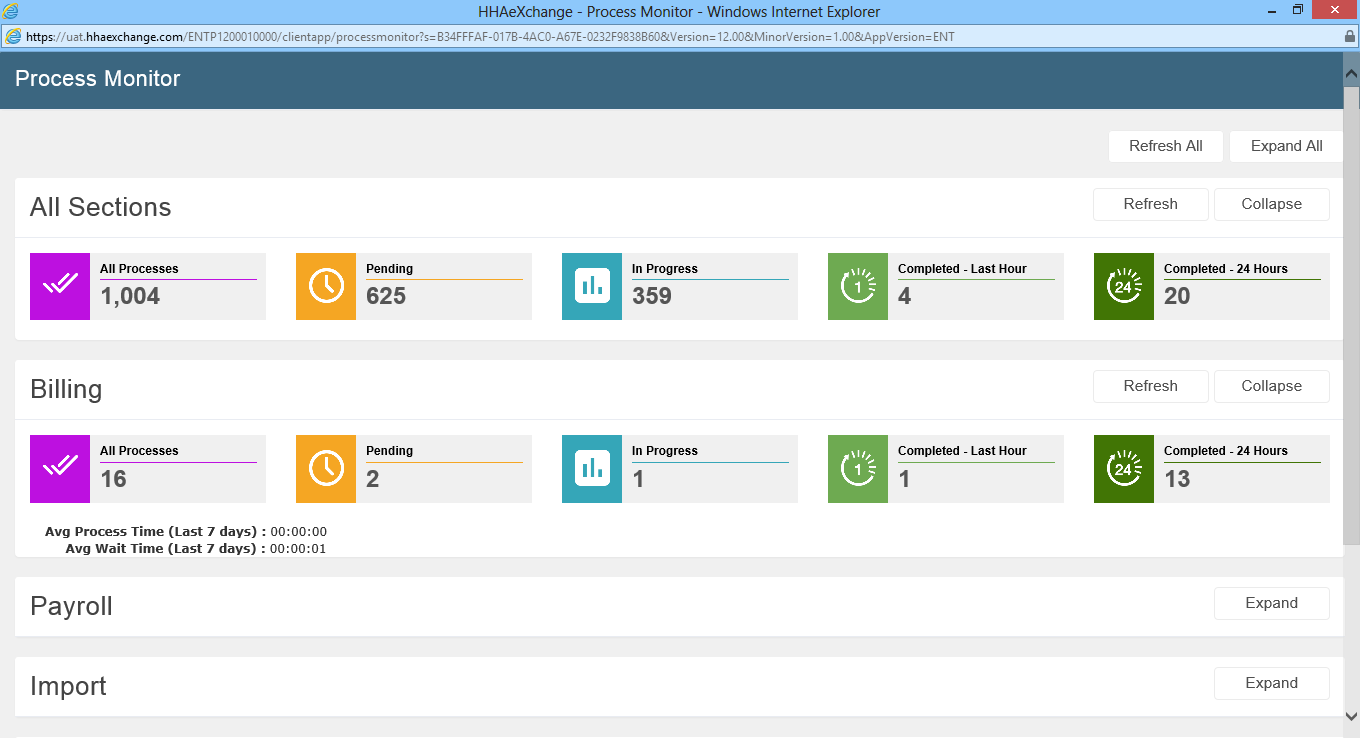Image resolution: width=1360 pixels, height=738 pixels.
Task: Click Completed - Last Hour icon in All Sections
Action: [x=858, y=286]
